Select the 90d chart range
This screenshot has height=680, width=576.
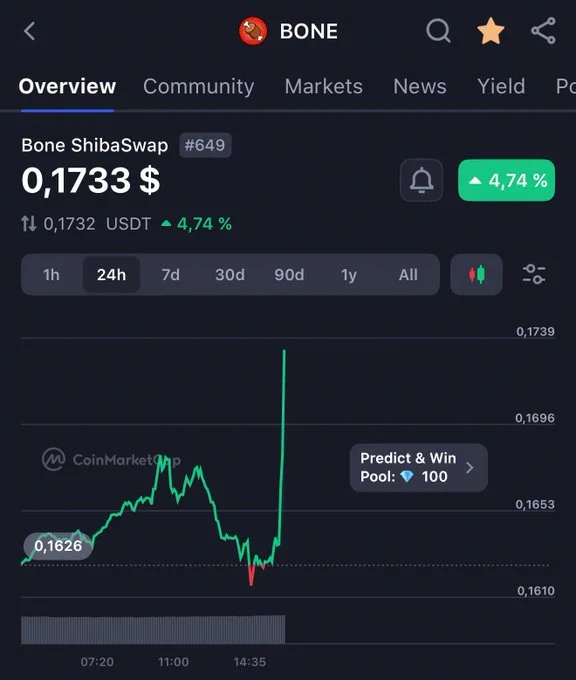pyautogui.click(x=289, y=275)
